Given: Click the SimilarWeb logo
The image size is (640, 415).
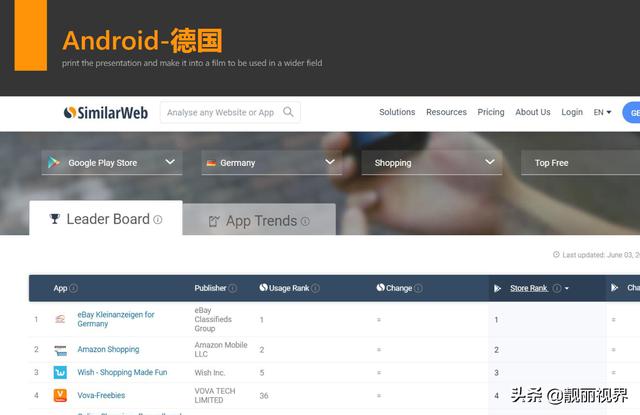Looking at the screenshot, I should click(106, 113).
